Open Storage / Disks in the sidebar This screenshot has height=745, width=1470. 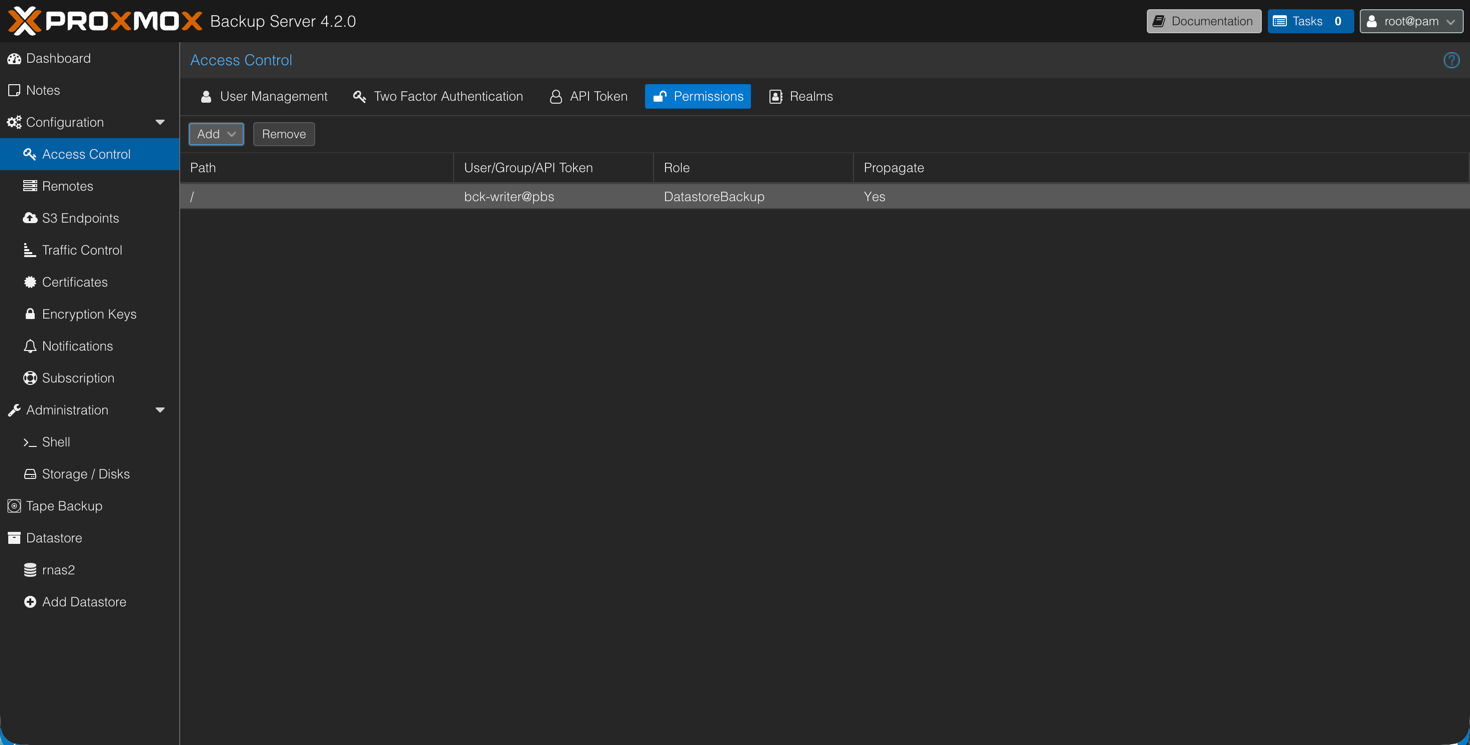tap(89, 474)
